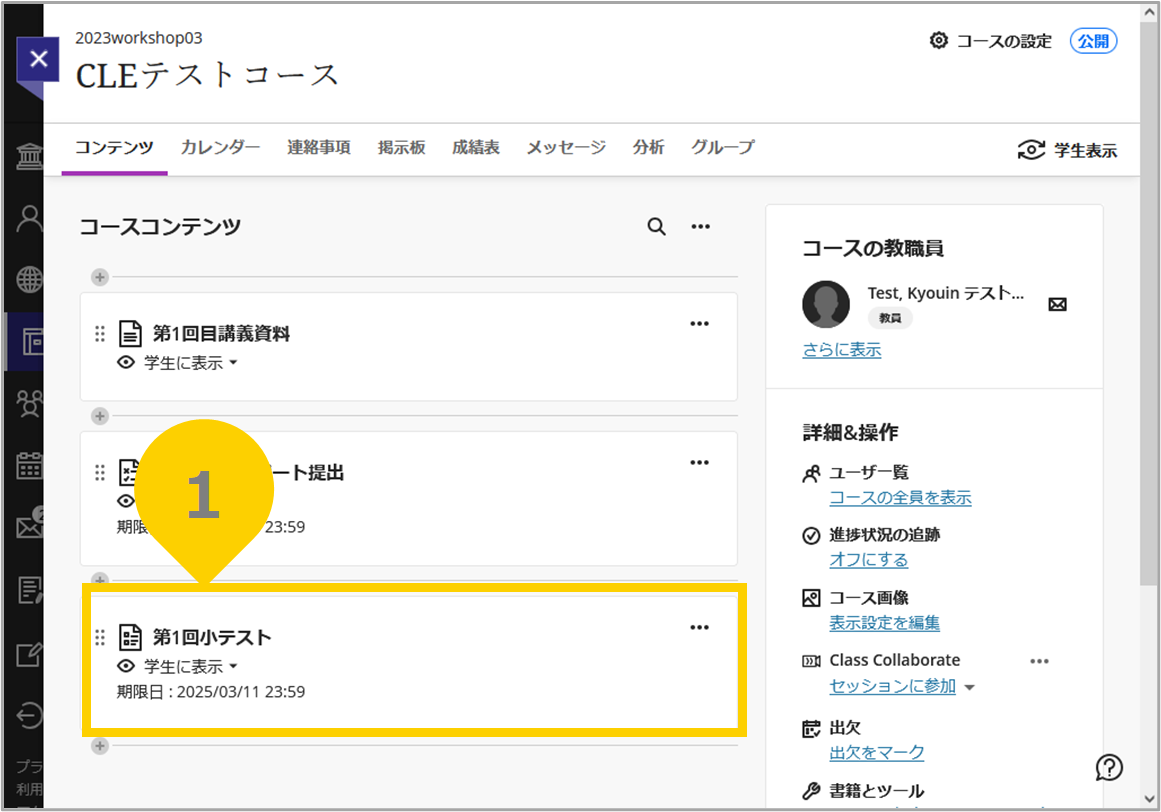Screen dimensions: 1161x812
Task: Open the メッセージ tab
Action: click(566, 147)
